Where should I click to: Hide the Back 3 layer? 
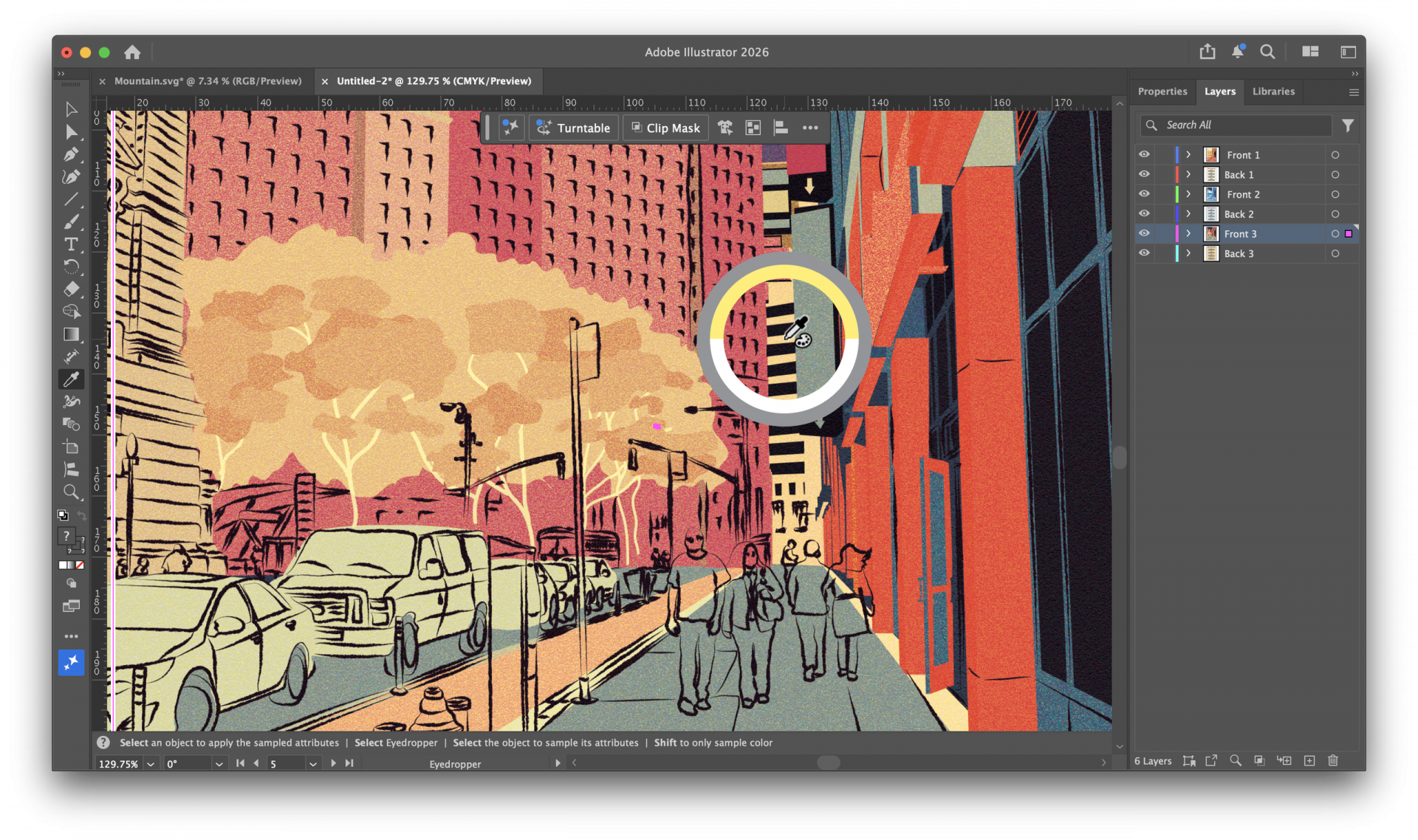point(1144,253)
